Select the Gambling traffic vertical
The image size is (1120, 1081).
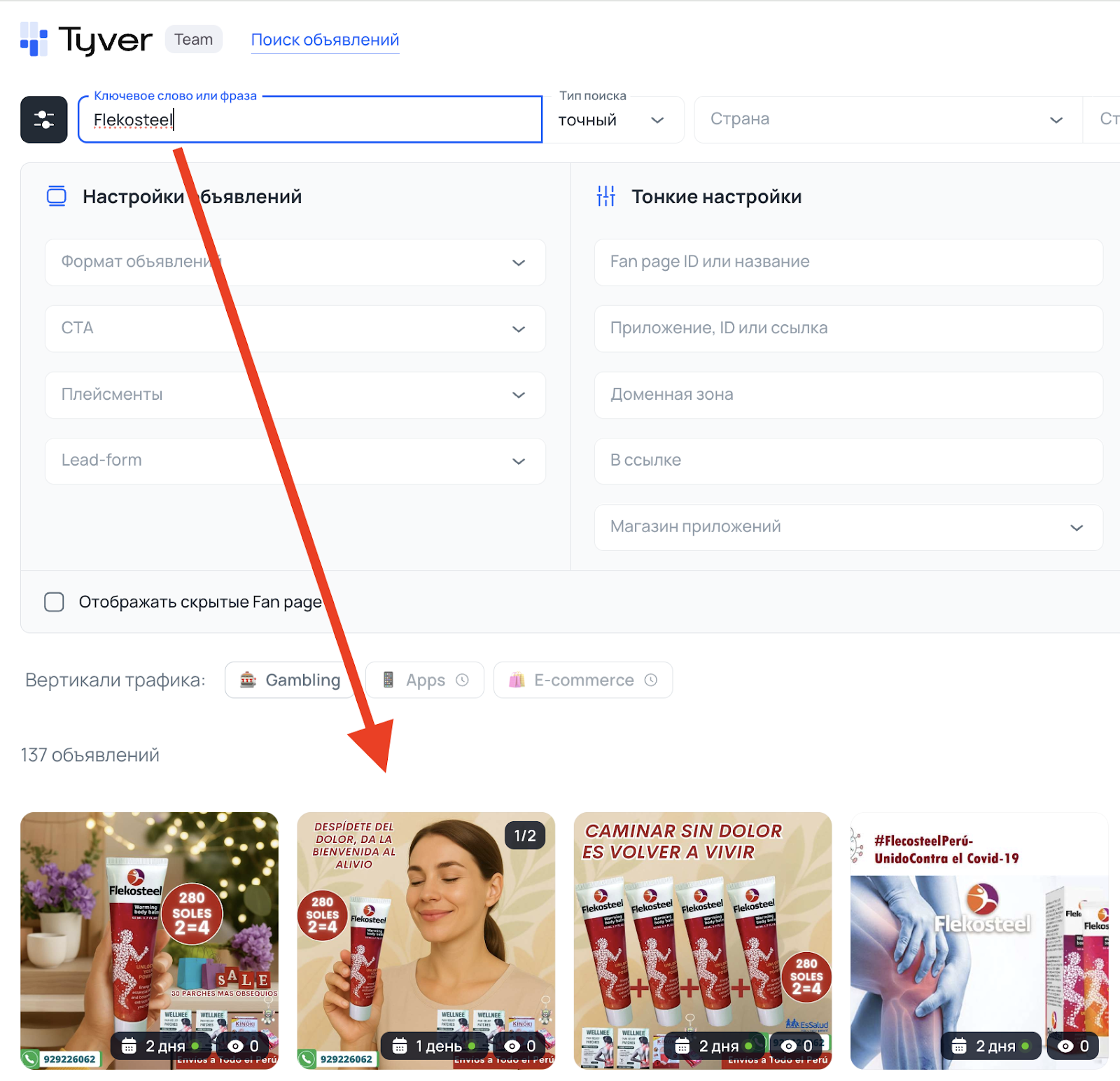pyautogui.click(x=290, y=680)
